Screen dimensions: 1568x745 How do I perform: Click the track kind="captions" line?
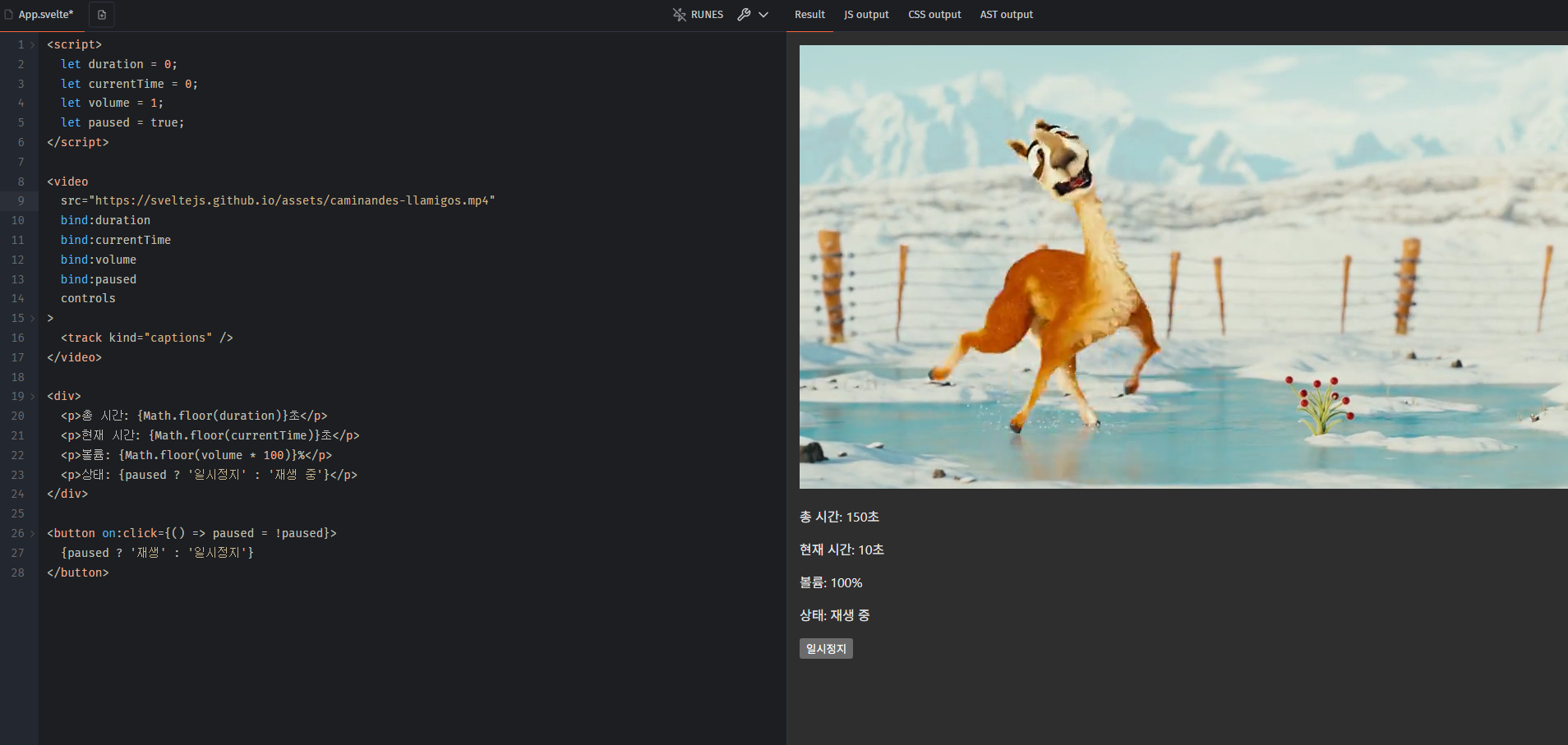click(x=147, y=338)
